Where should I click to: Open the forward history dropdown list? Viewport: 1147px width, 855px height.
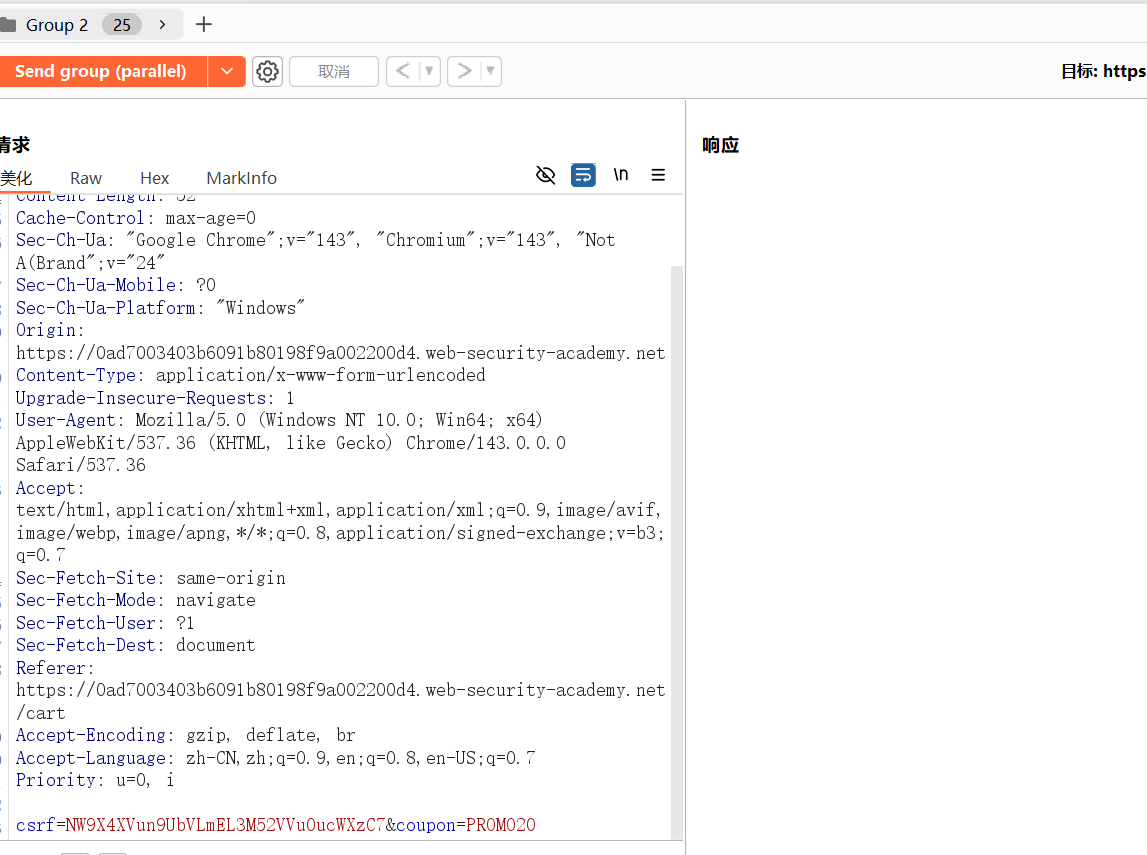tap(490, 72)
